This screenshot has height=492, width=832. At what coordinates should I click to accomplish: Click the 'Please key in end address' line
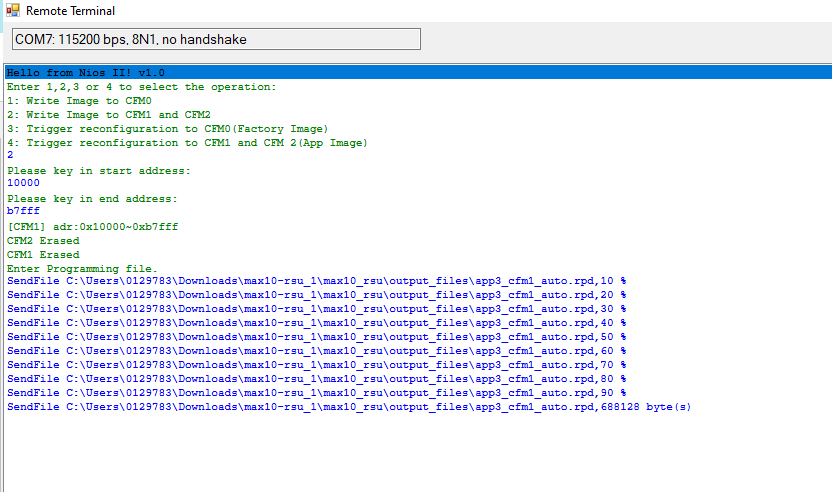[92, 199]
